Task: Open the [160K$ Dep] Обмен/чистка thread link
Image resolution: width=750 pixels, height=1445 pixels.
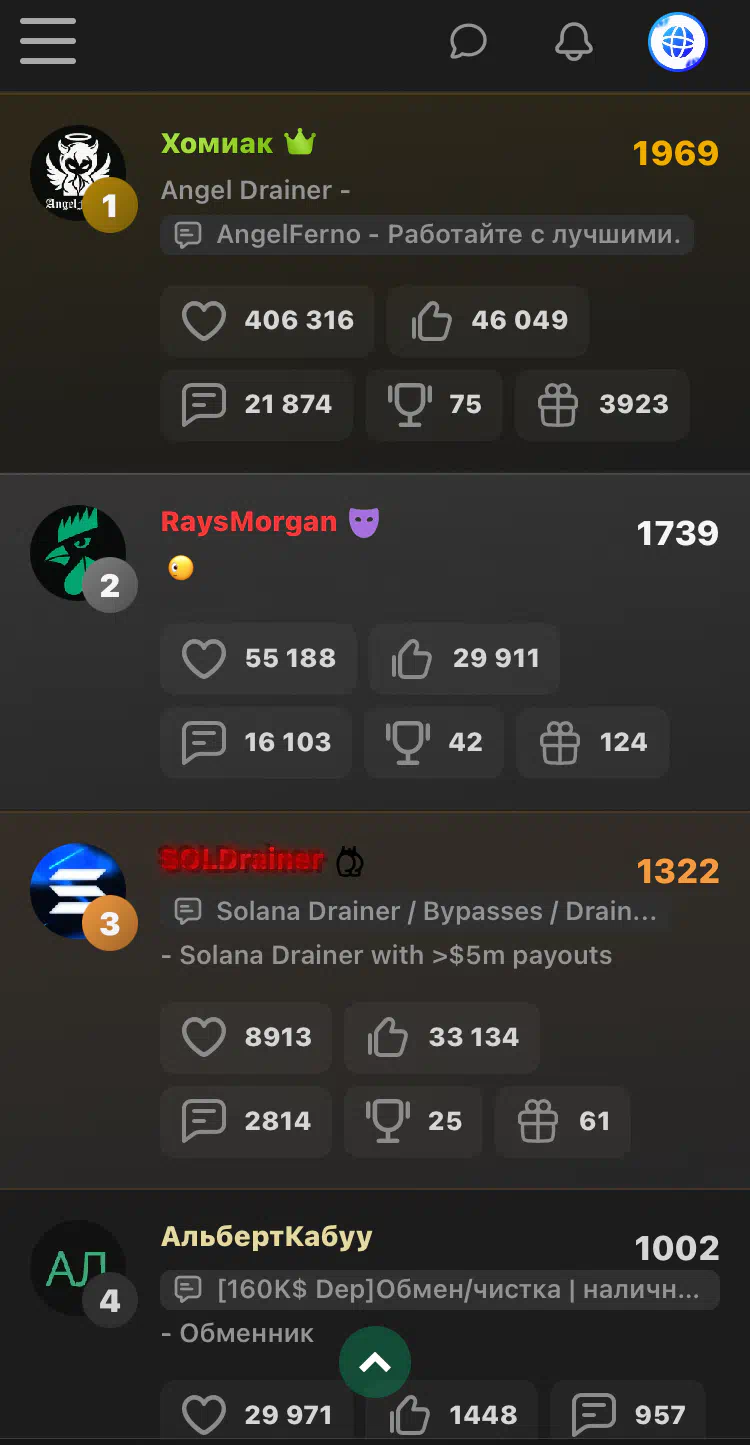Action: pos(440,1290)
